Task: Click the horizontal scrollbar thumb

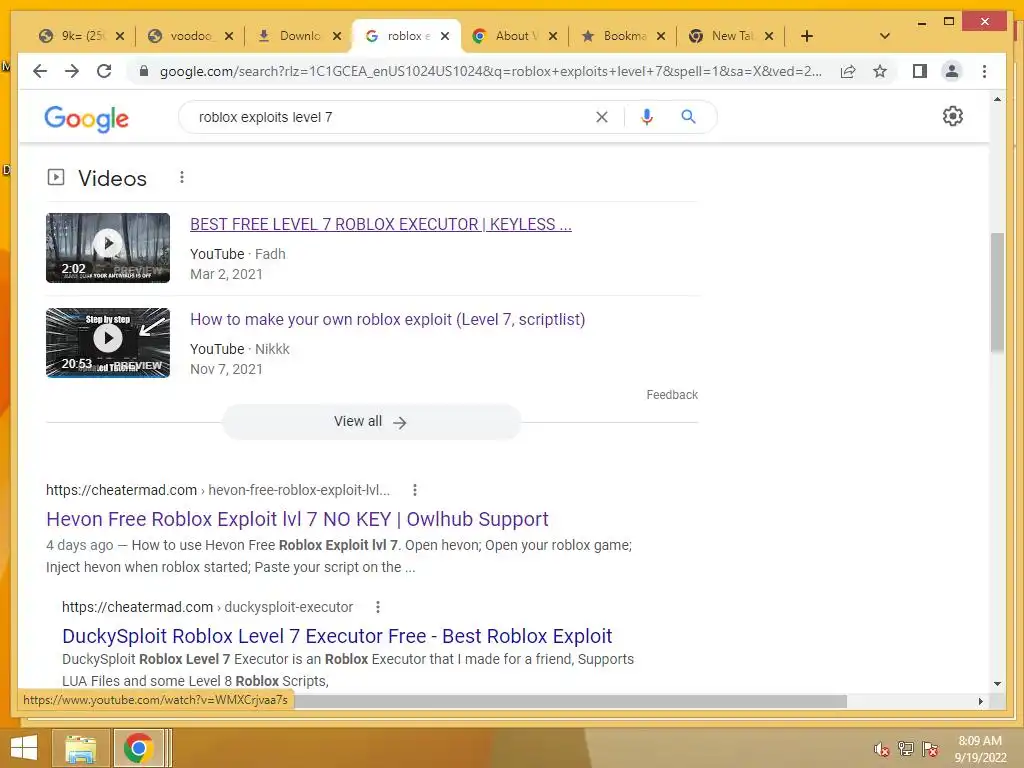Action: click(569, 701)
